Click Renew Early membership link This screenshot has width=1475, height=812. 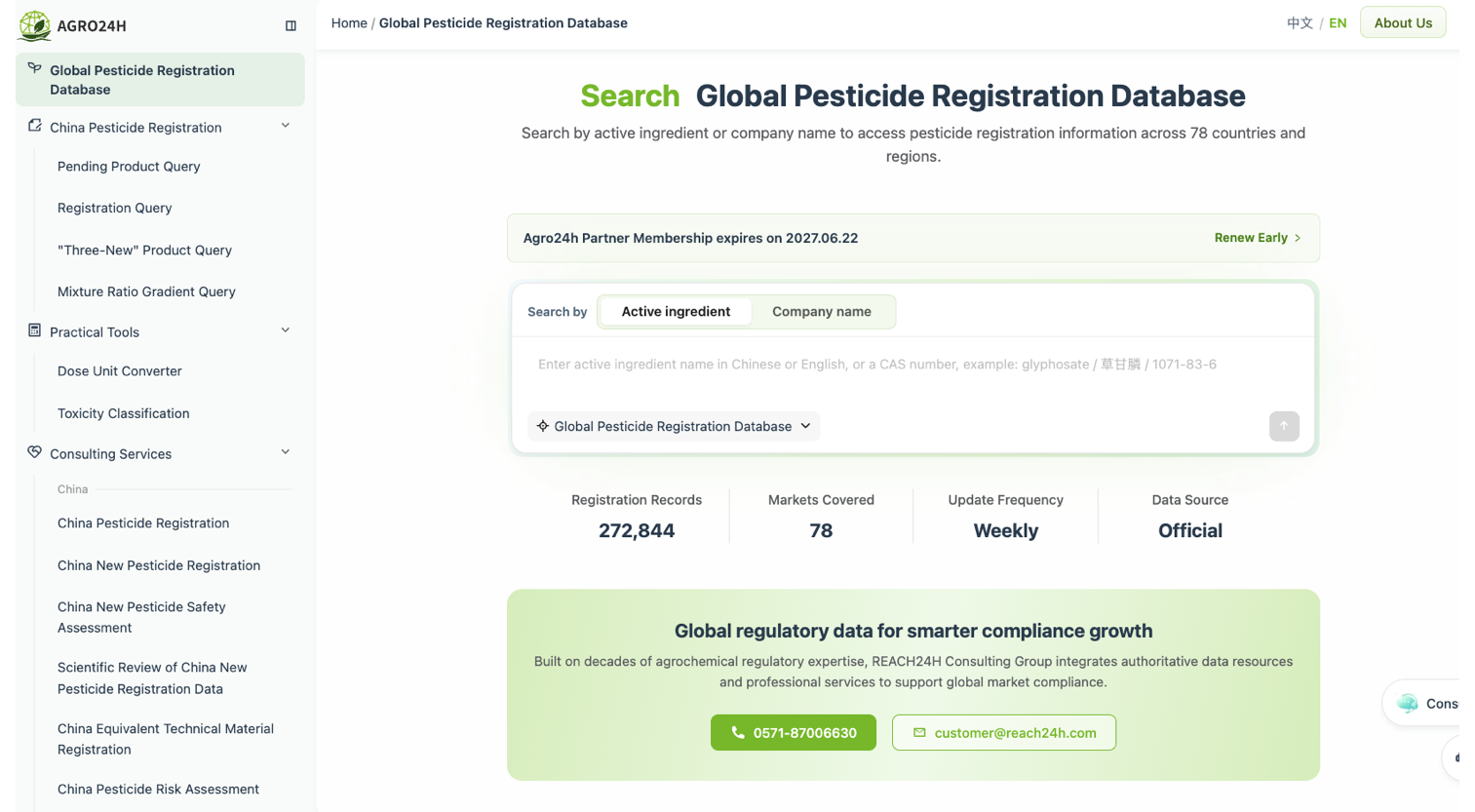(x=1258, y=238)
